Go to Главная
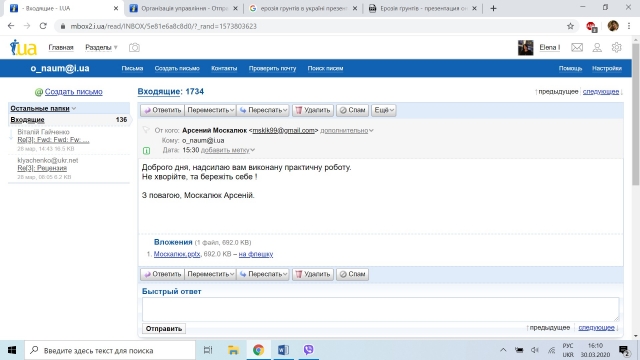640x360 pixels. (x=61, y=47)
